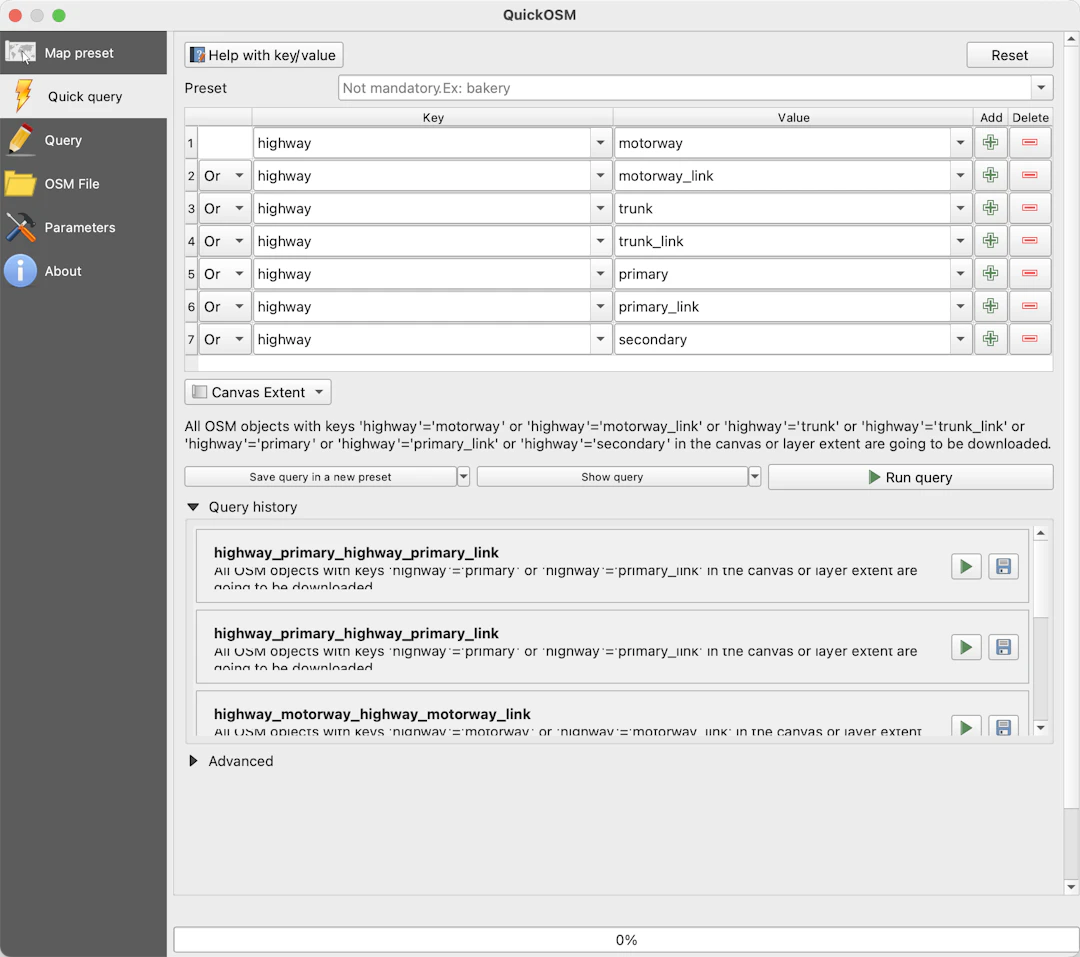Delete the secondary row
This screenshot has width=1080, height=957.
1030,339
